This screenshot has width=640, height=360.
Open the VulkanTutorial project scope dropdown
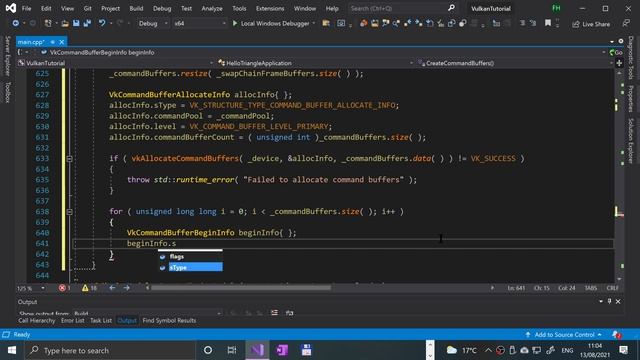click(116, 63)
